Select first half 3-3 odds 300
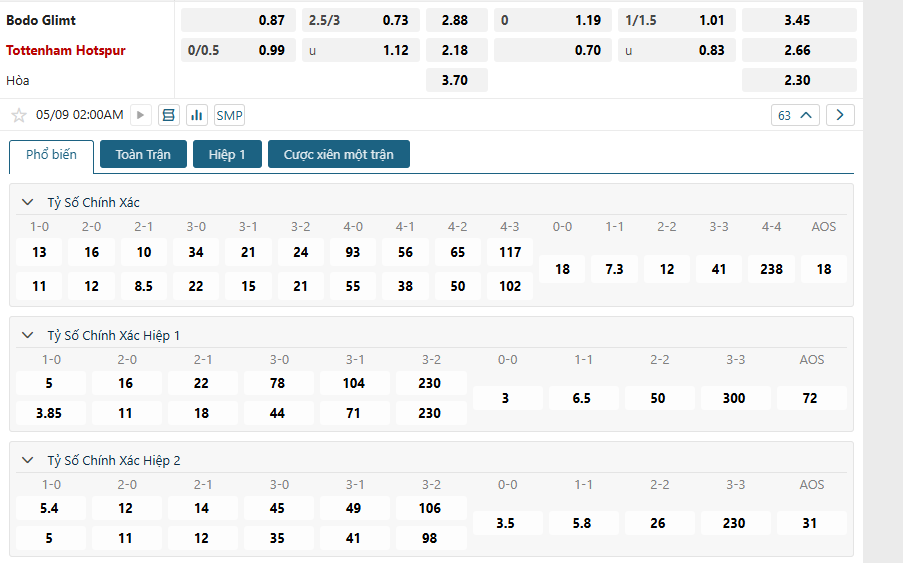 point(734,398)
